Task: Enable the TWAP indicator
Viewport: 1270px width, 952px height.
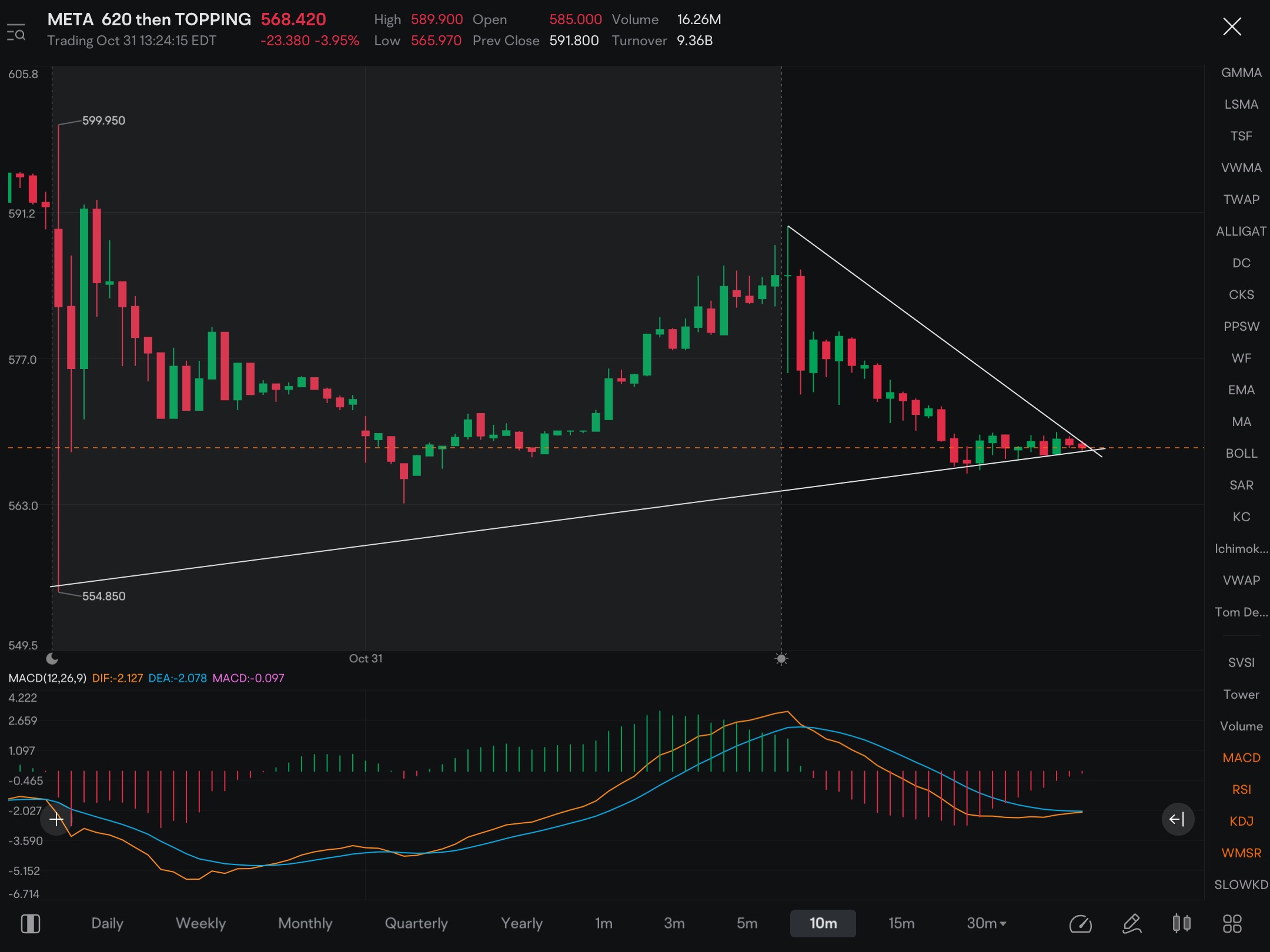Action: (1241, 200)
